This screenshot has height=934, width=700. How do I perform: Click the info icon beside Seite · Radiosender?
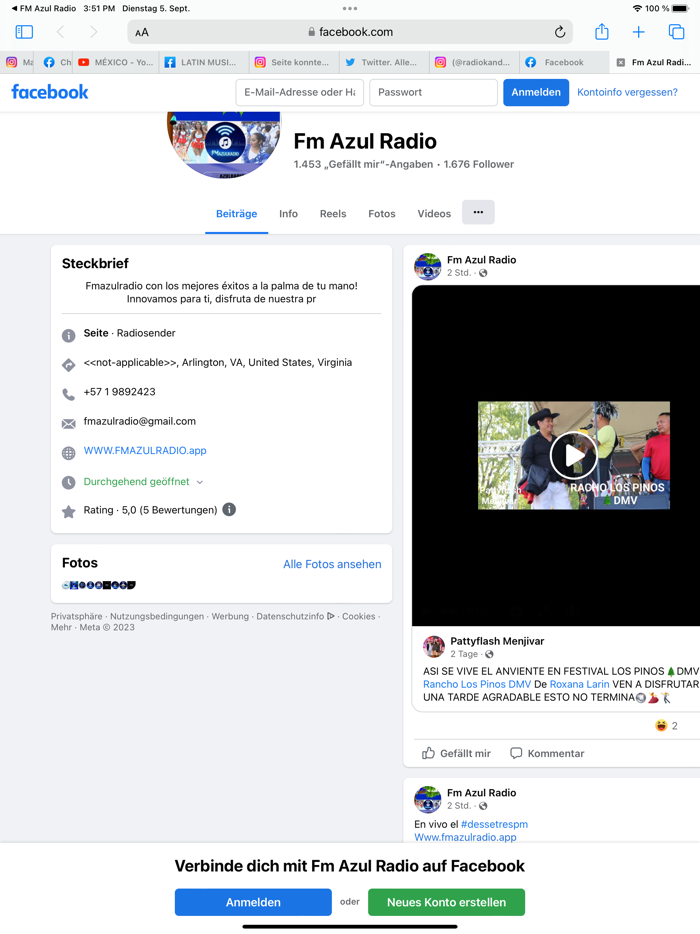click(x=69, y=336)
